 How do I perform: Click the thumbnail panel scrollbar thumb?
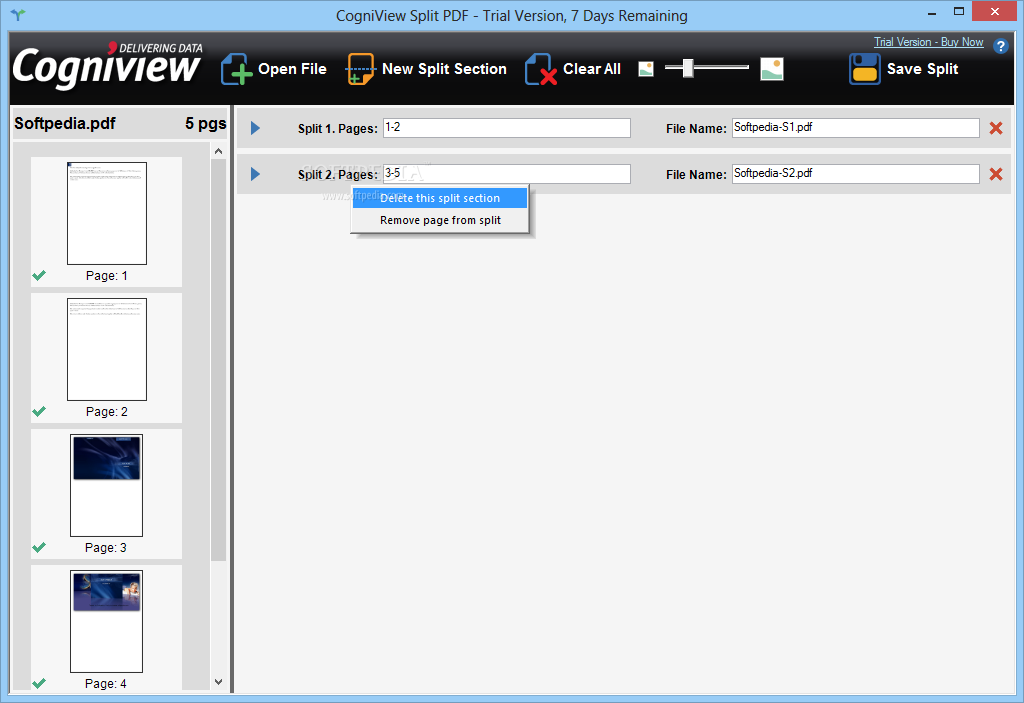point(219,360)
